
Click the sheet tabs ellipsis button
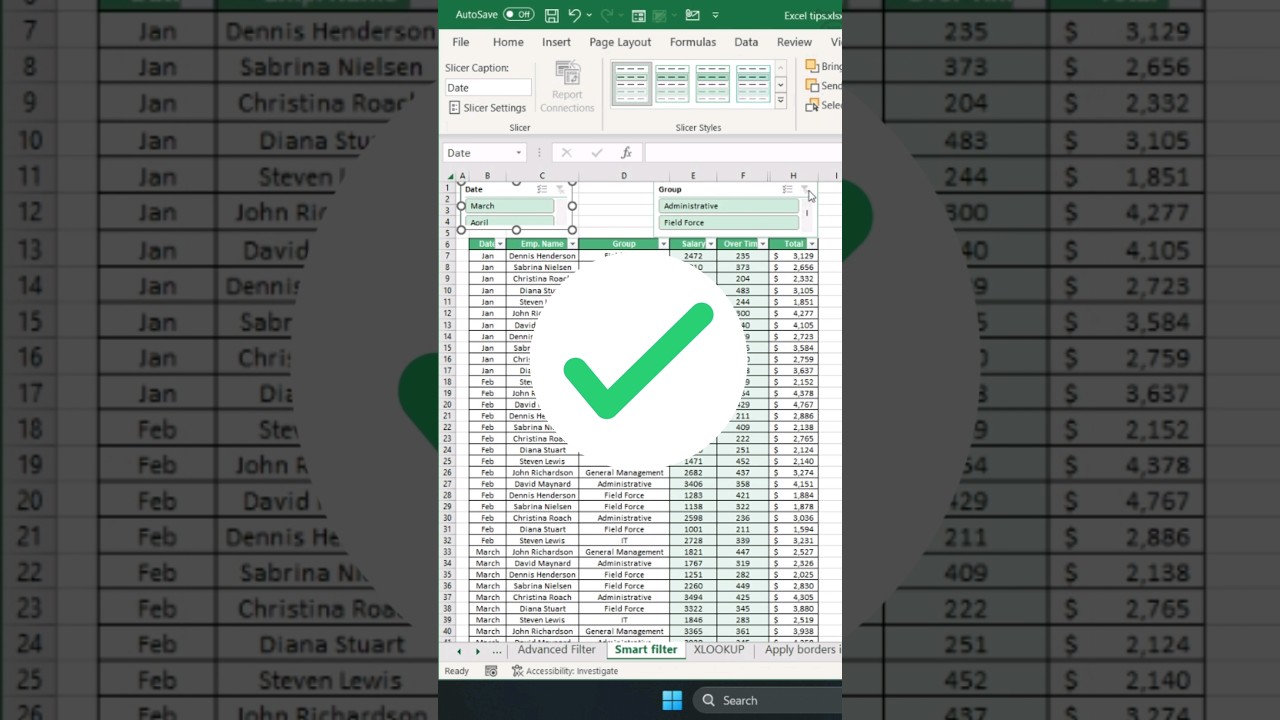coord(497,650)
